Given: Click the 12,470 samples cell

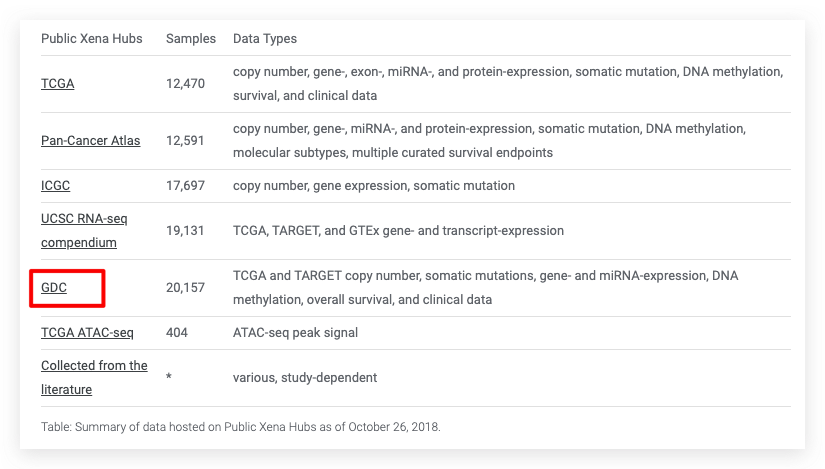Looking at the screenshot, I should [x=185, y=84].
